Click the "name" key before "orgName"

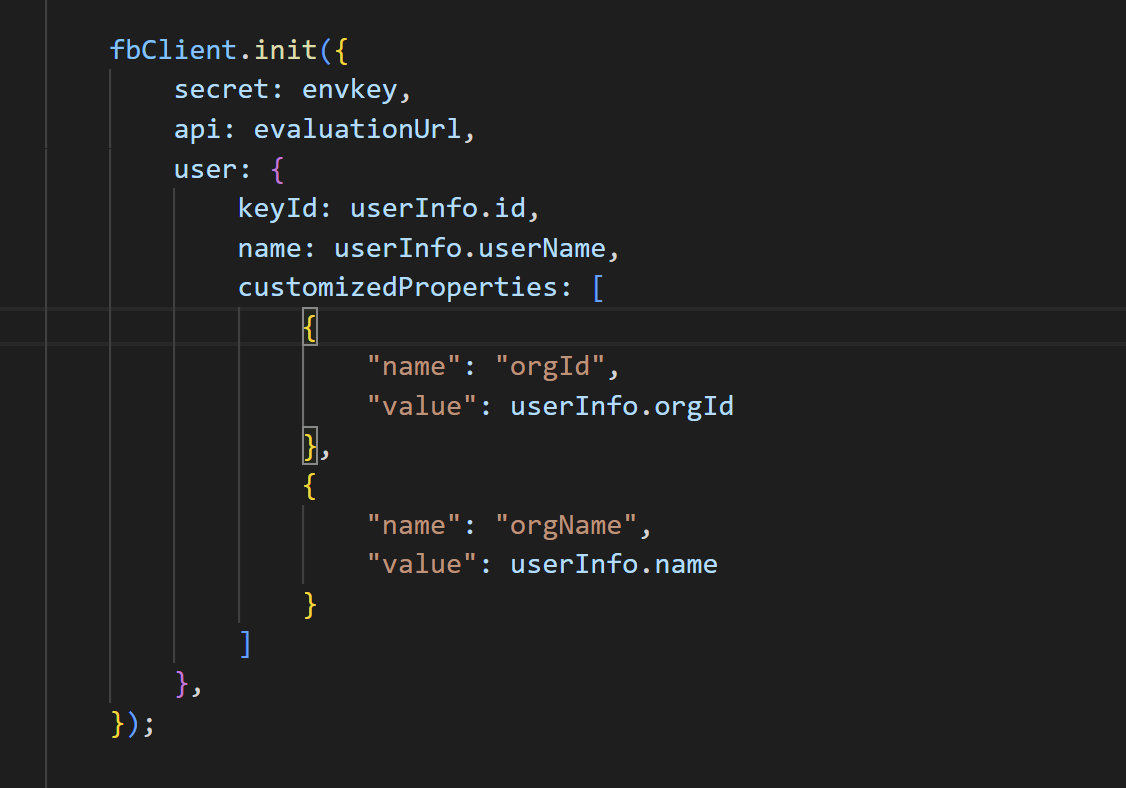414,526
